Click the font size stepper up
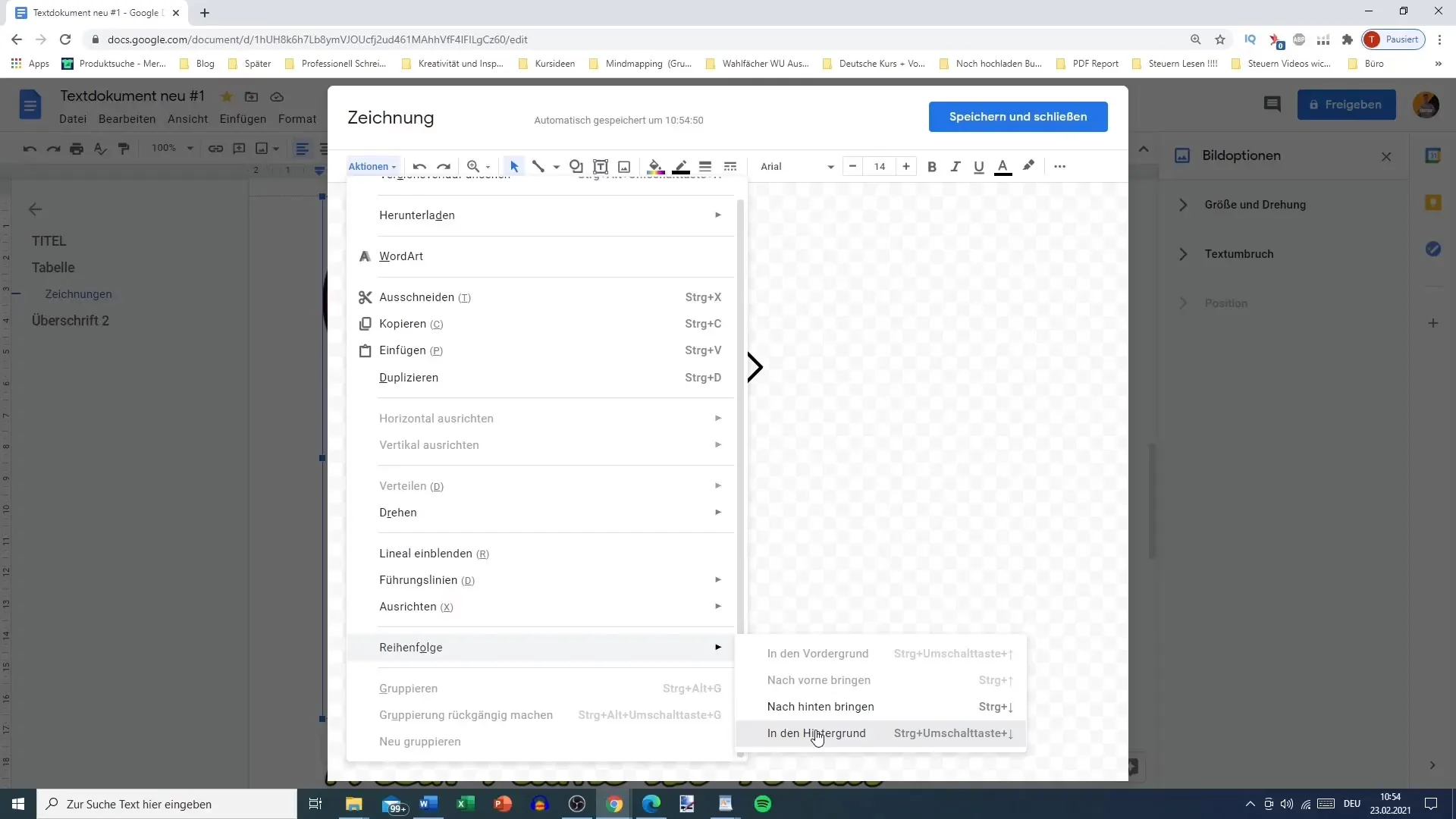The height and width of the screenshot is (819, 1456). 906,166
